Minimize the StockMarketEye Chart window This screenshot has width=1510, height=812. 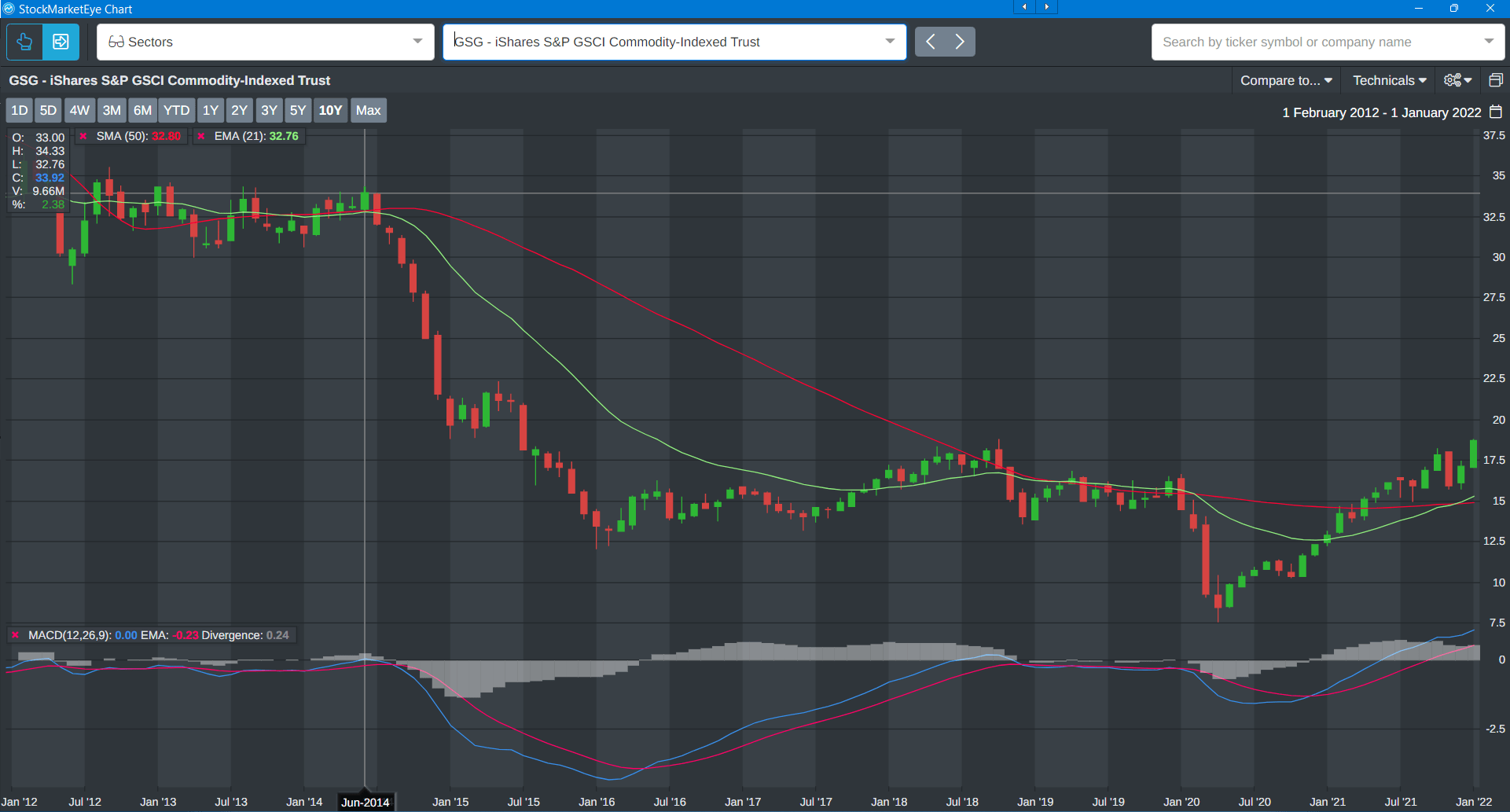pos(1419,8)
